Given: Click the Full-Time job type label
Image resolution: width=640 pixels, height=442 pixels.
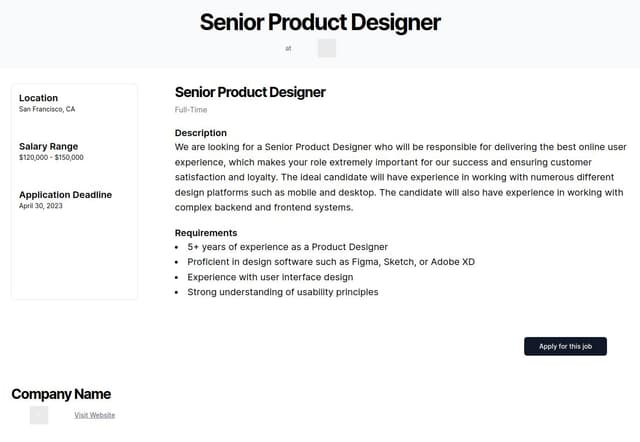Looking at the screenshot, I should 191,109.
